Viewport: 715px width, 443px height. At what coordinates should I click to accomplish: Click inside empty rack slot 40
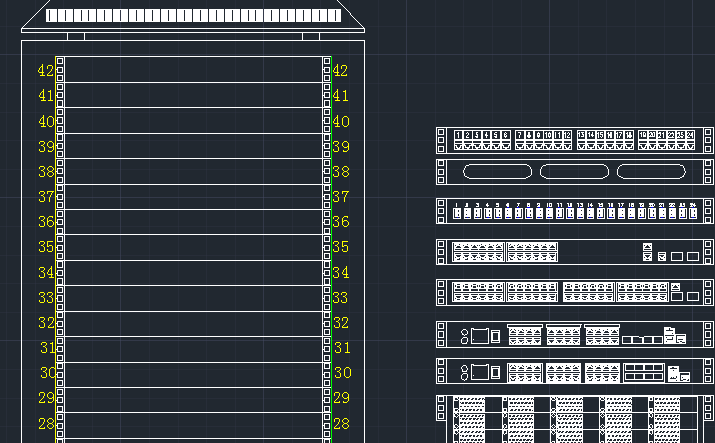(x=193, y=120)
